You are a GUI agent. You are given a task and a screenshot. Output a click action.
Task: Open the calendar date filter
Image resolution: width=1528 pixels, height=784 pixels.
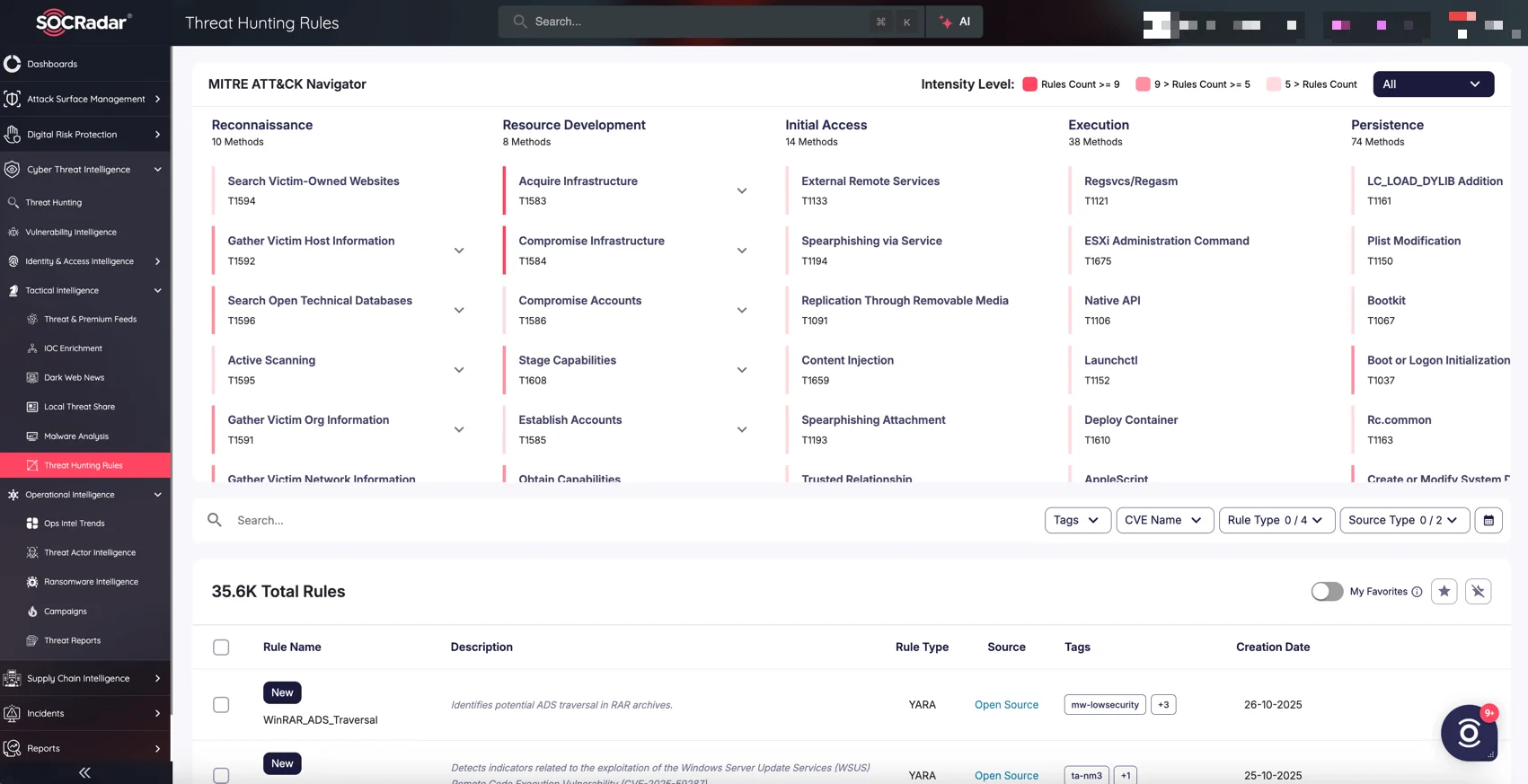[1488, 520]
